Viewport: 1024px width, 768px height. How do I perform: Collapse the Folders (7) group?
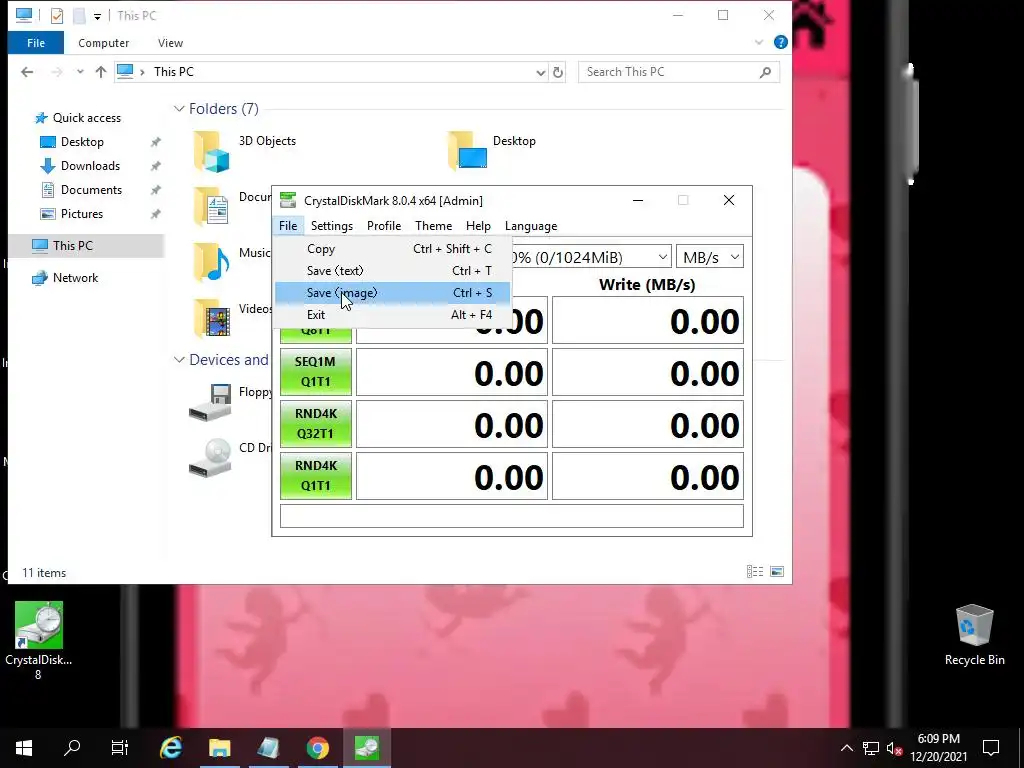[179, 109]
